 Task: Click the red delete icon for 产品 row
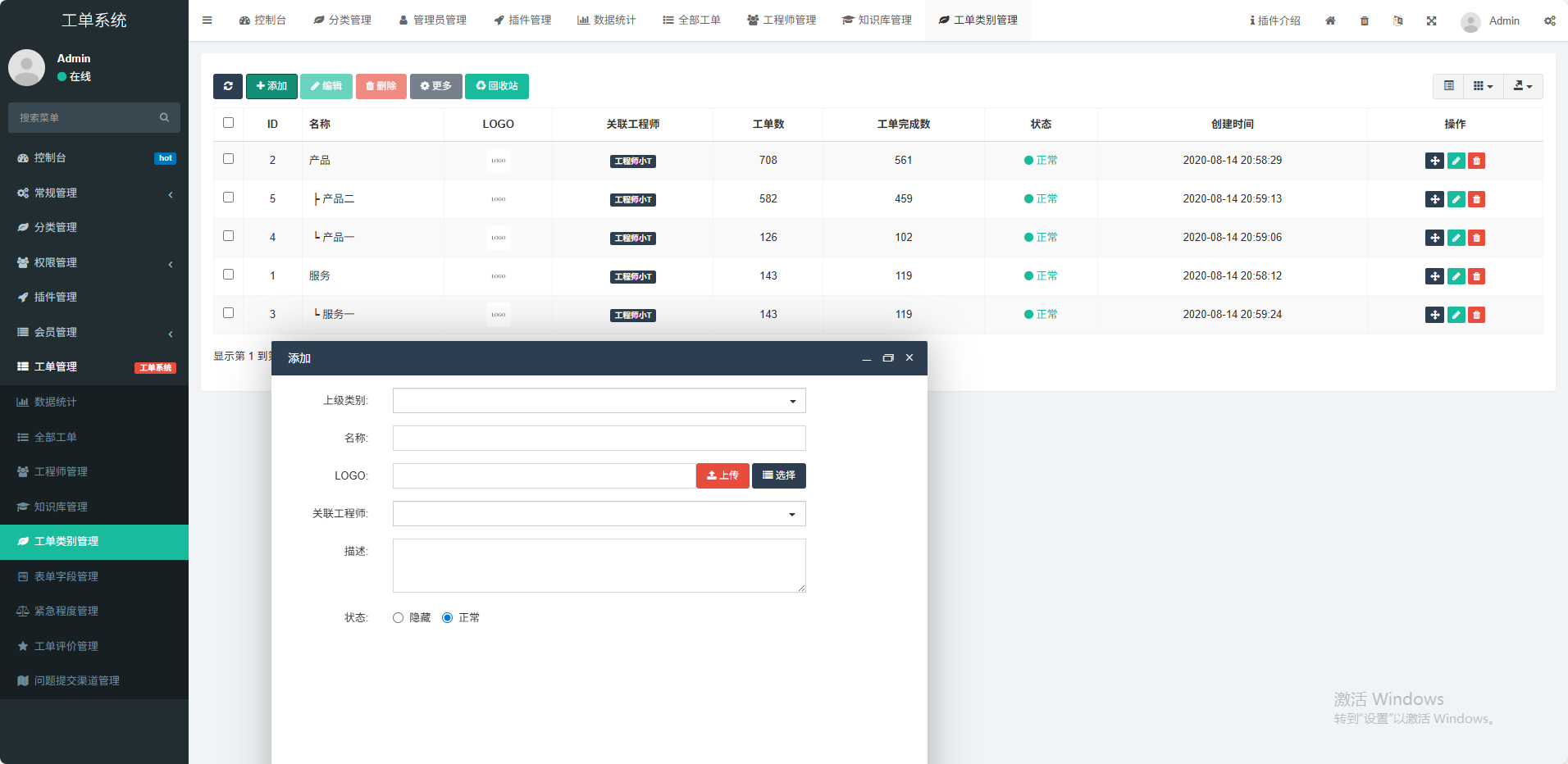tap(1476, 161)
